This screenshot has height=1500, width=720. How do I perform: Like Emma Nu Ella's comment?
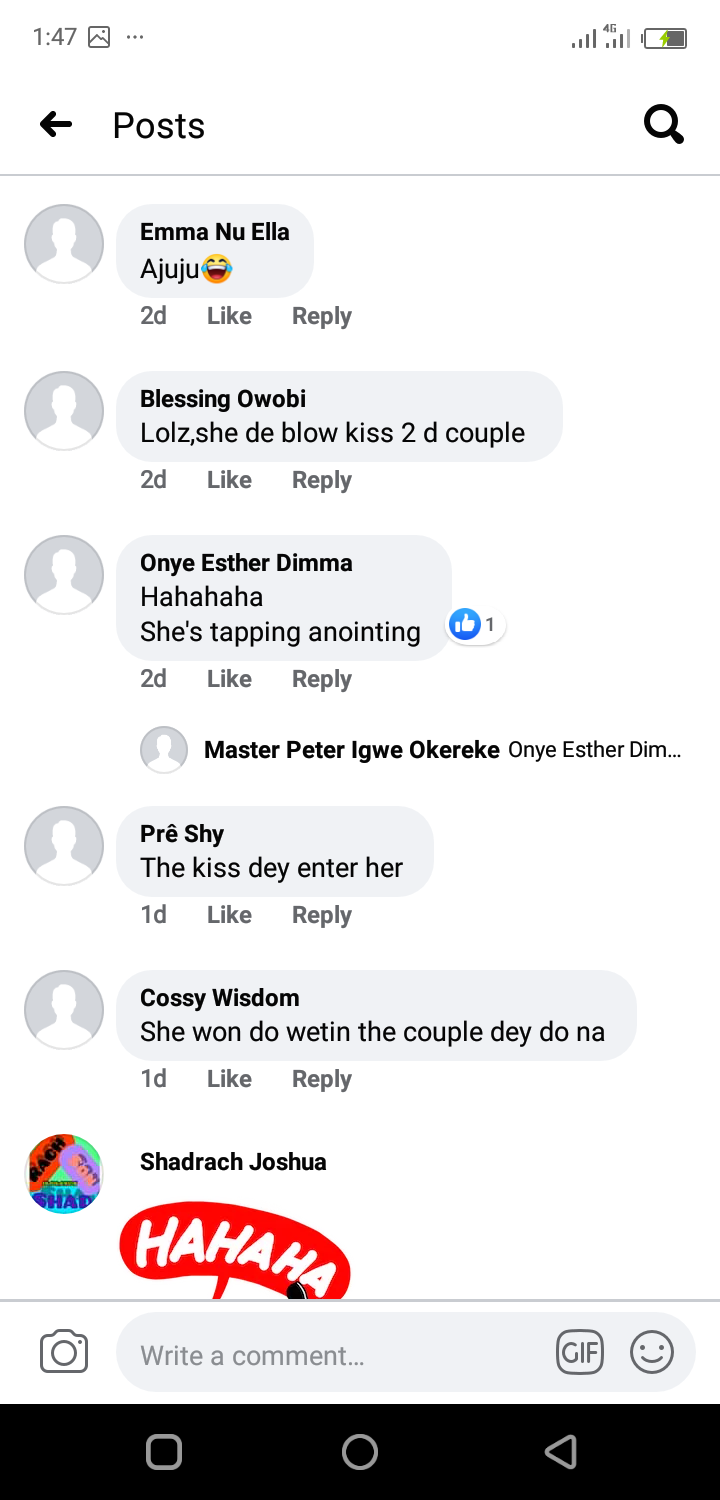[x=229, y=316]
